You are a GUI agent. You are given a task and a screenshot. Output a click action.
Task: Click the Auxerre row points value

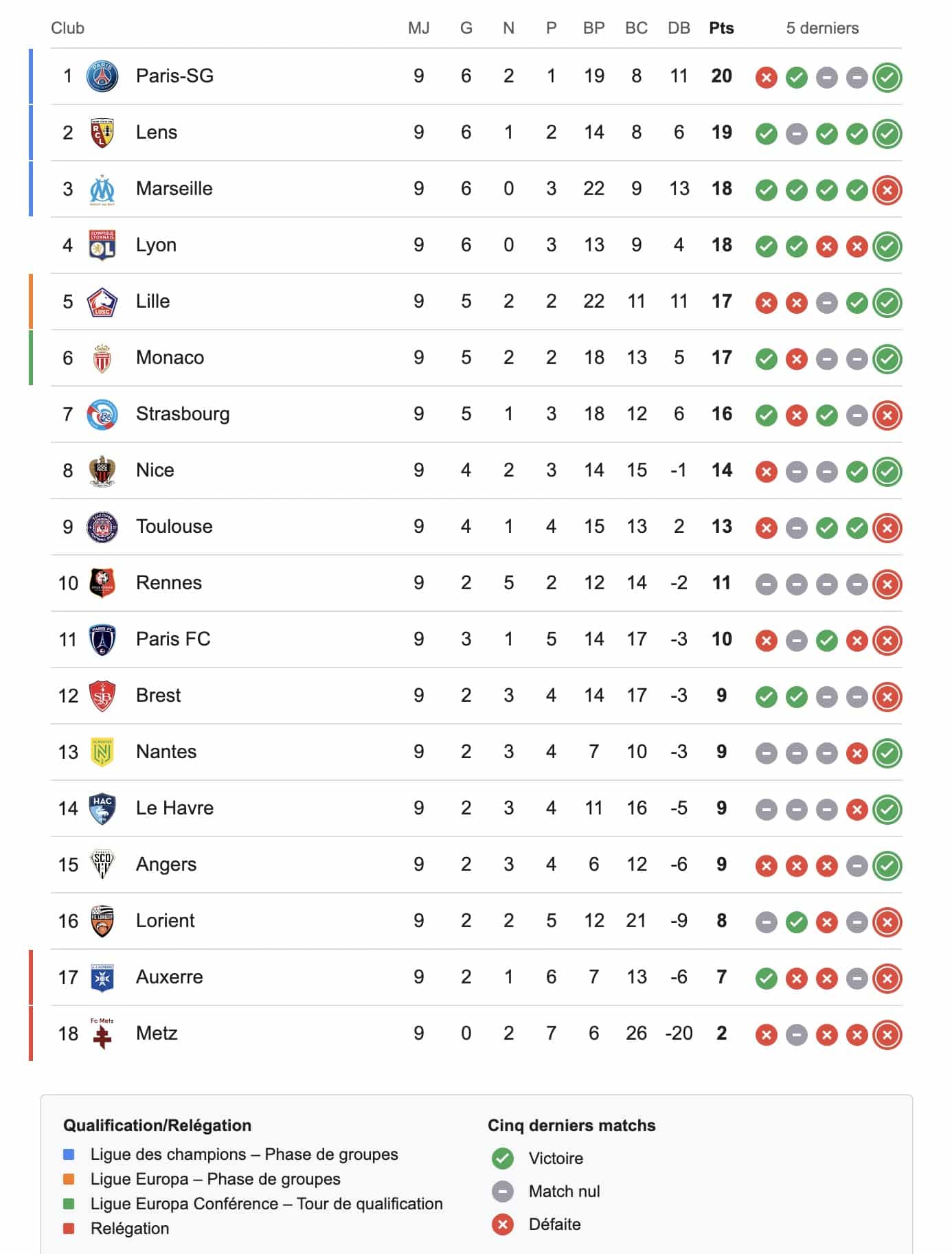pyautogui.click(x=721, y=977)
